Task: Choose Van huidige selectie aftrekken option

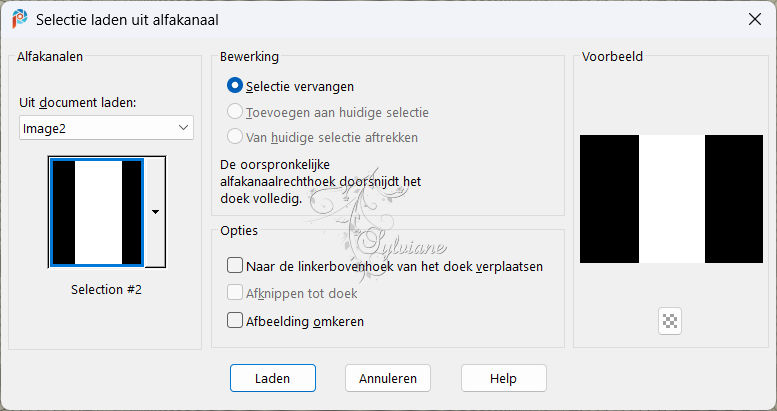Action: click(x=235, y=136)
